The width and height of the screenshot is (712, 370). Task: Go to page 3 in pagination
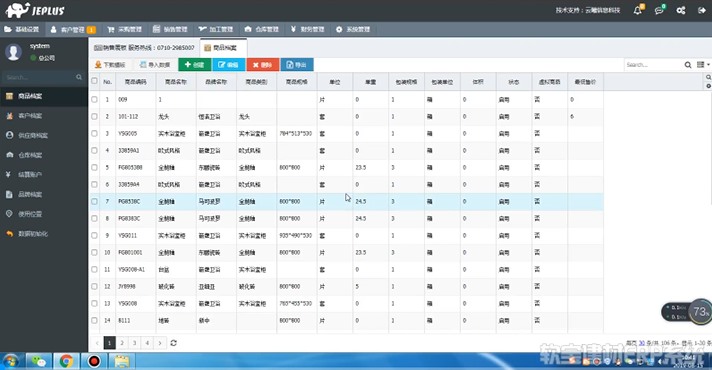(x=134, y=343)
